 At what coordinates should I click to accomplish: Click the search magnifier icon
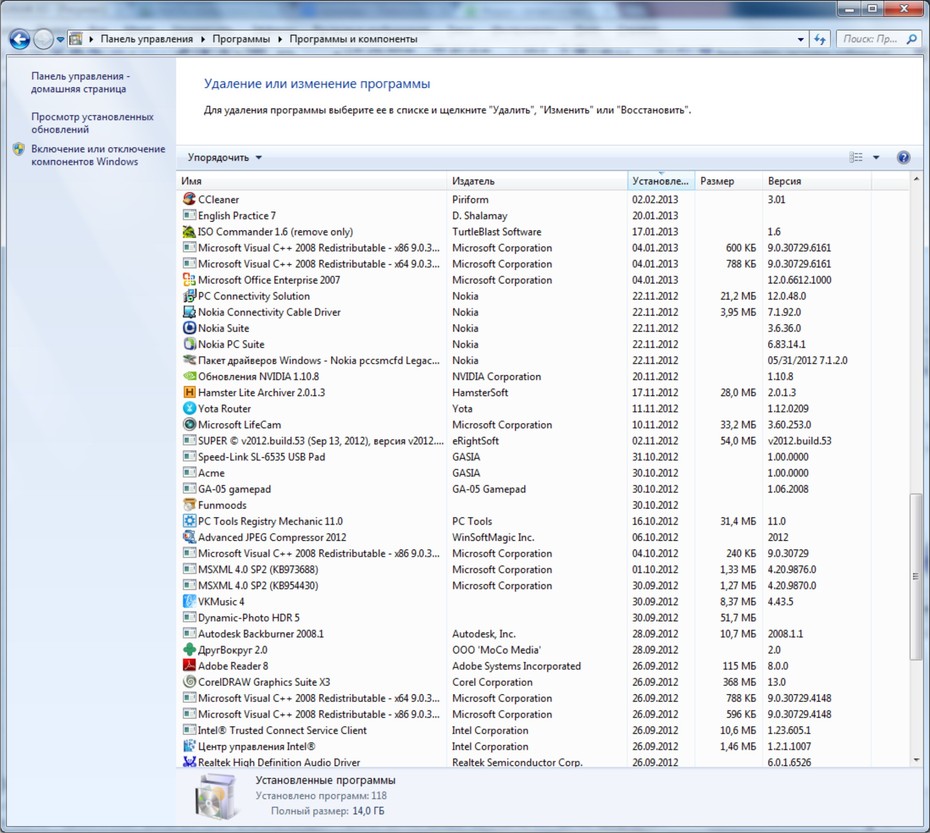[x=910, y=39]
